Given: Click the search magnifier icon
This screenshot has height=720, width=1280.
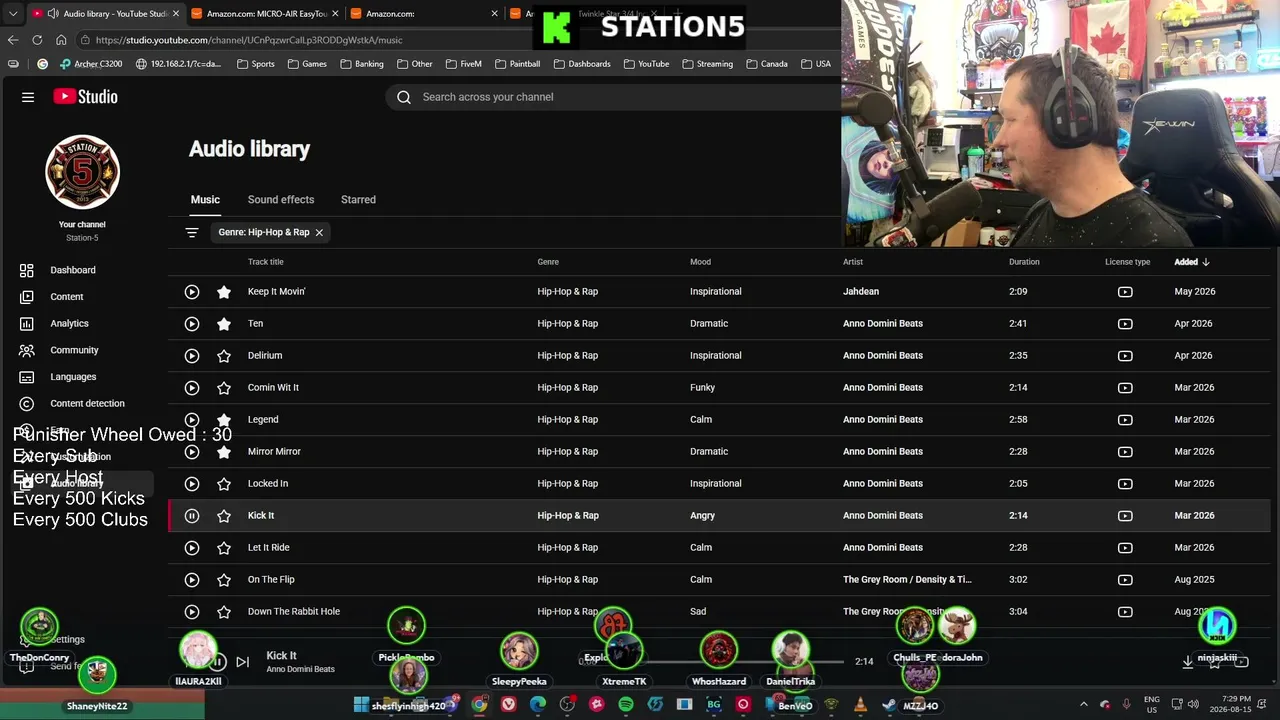Looking at the screenshot, I should (x=404, y=97).
